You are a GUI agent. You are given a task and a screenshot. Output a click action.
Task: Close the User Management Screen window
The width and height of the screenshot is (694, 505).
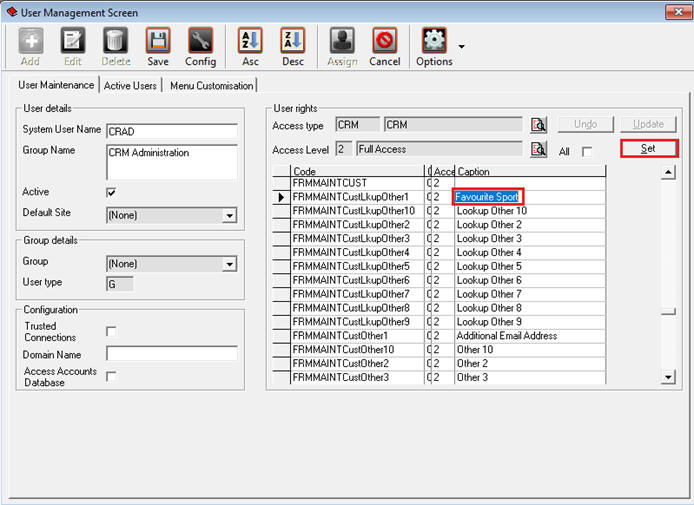678,12
